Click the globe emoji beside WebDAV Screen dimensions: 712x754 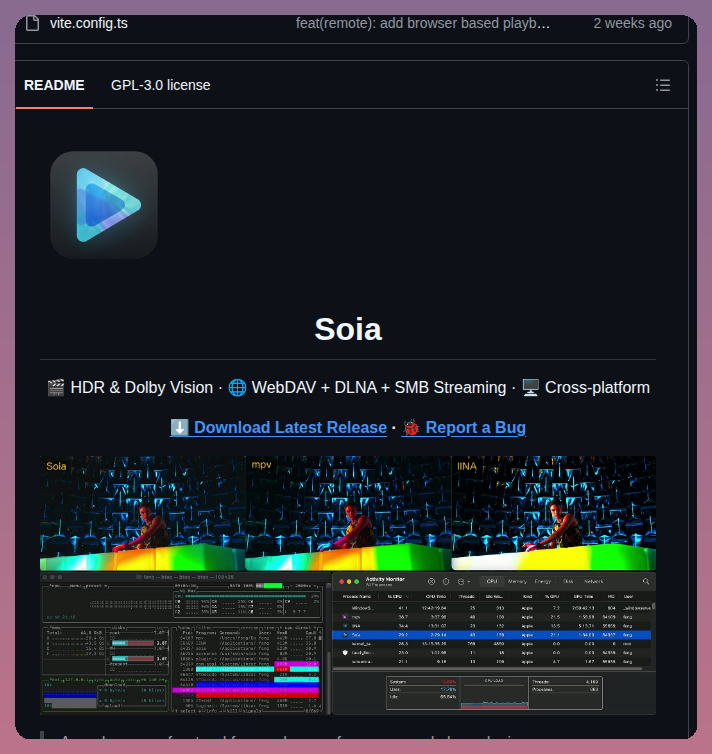click(x=237, y=388)
